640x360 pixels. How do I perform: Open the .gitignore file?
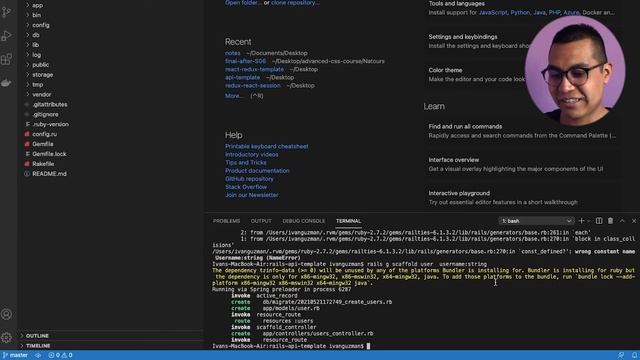click(x=45, y=114)
